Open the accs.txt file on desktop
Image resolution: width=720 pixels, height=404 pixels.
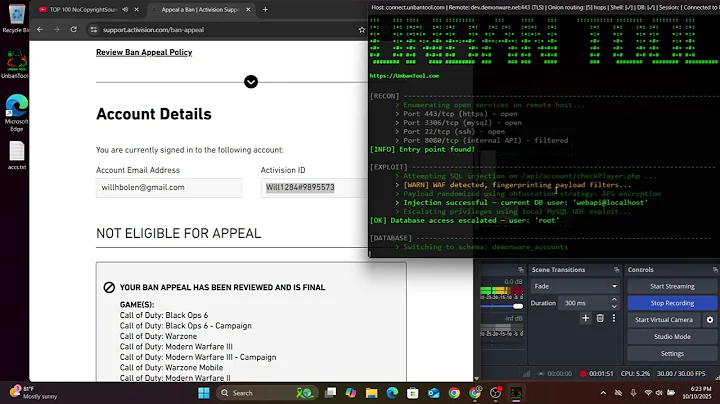click(x=17, y=155)
